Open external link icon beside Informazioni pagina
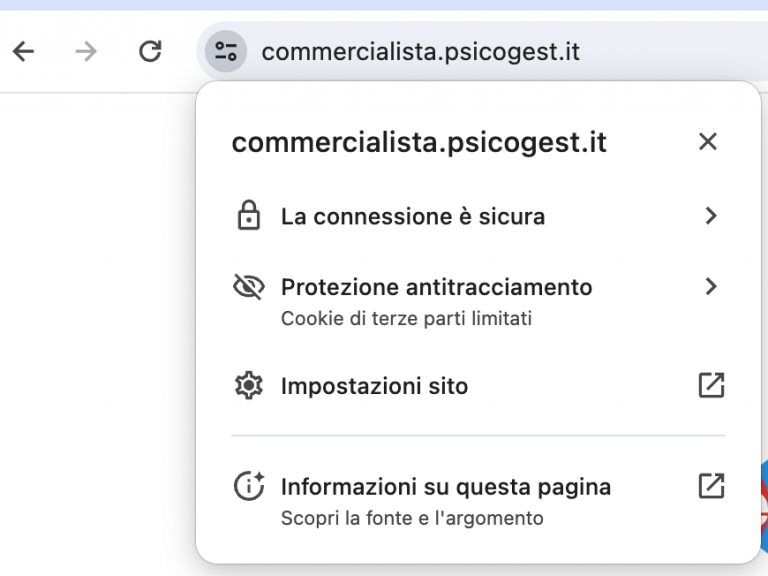The image size is (768, 576). coord(711,487)
